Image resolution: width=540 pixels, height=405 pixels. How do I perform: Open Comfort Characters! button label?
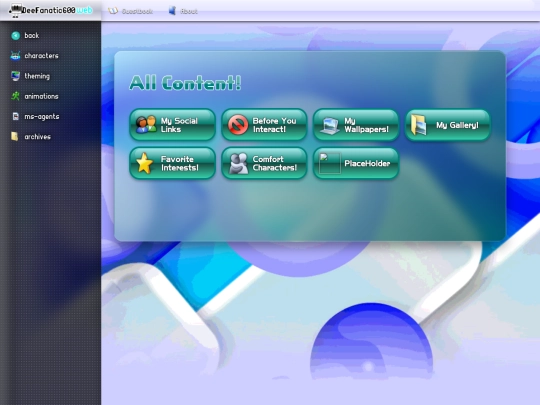coord(275,163)
